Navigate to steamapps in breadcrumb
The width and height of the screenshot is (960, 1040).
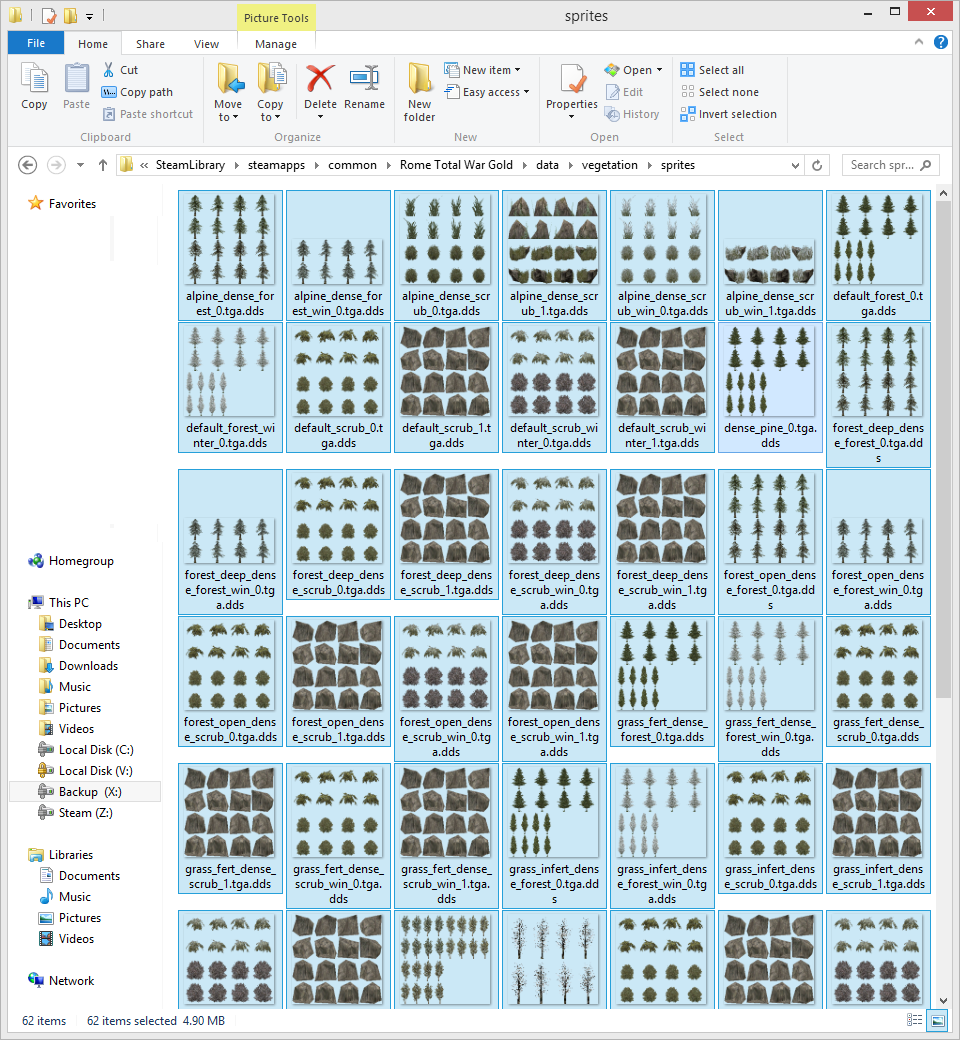click(277, 165)
